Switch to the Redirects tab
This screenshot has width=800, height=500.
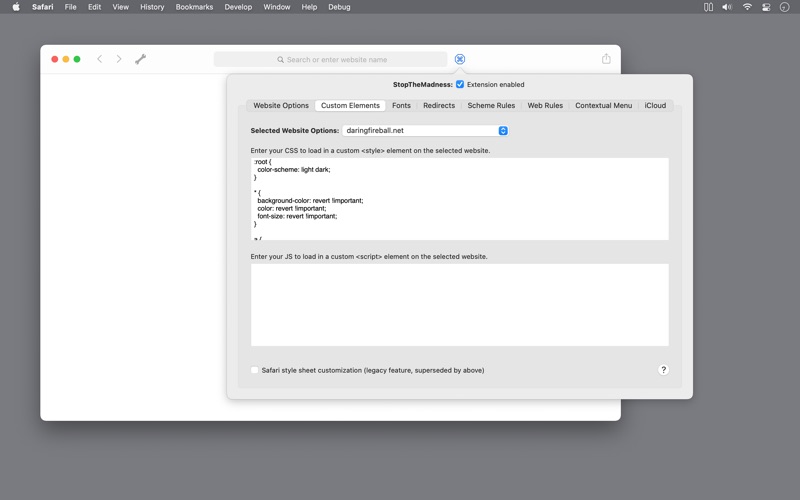click(439, 106)
